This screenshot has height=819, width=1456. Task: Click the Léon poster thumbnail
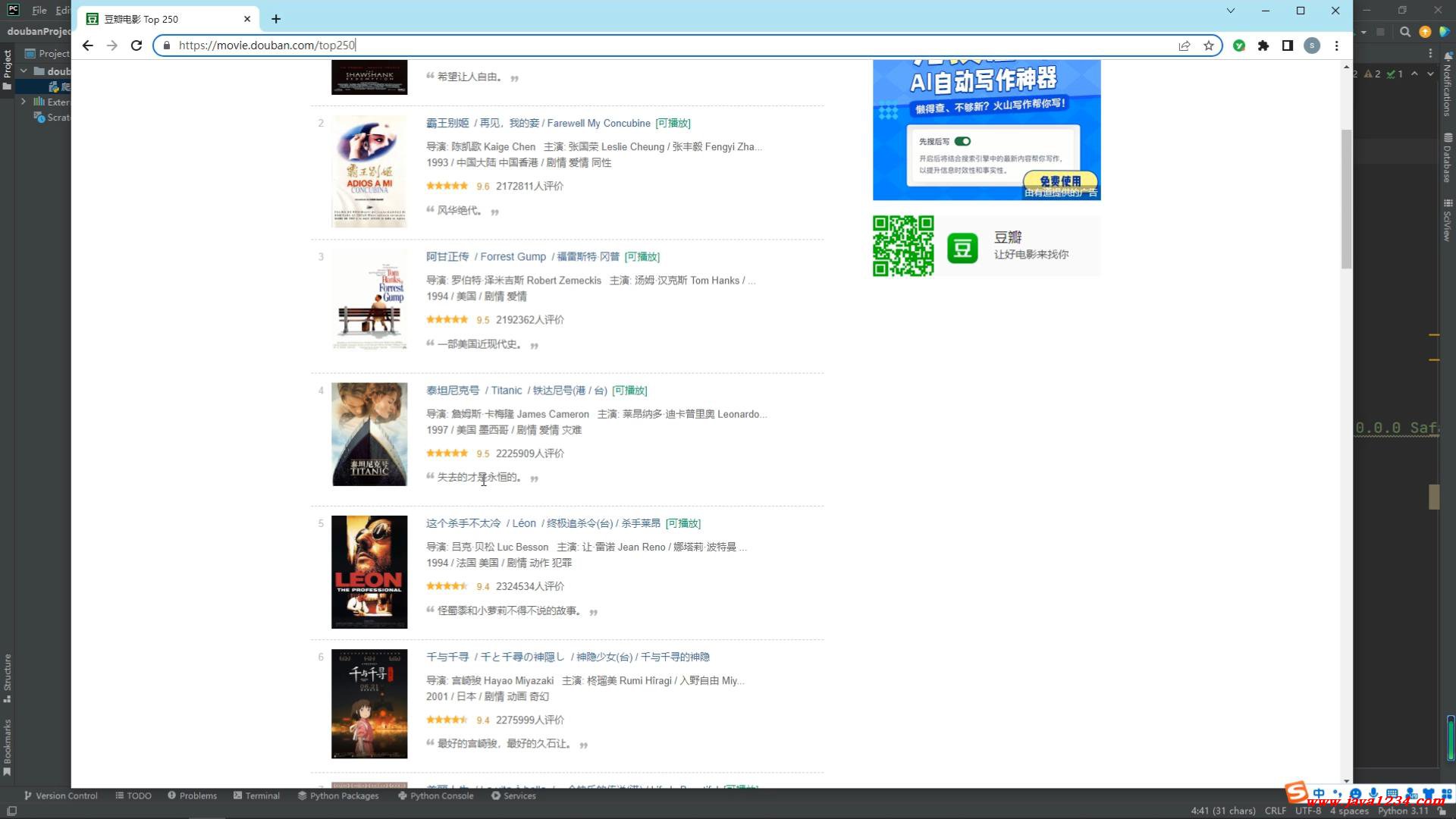(x=369, y=572)
